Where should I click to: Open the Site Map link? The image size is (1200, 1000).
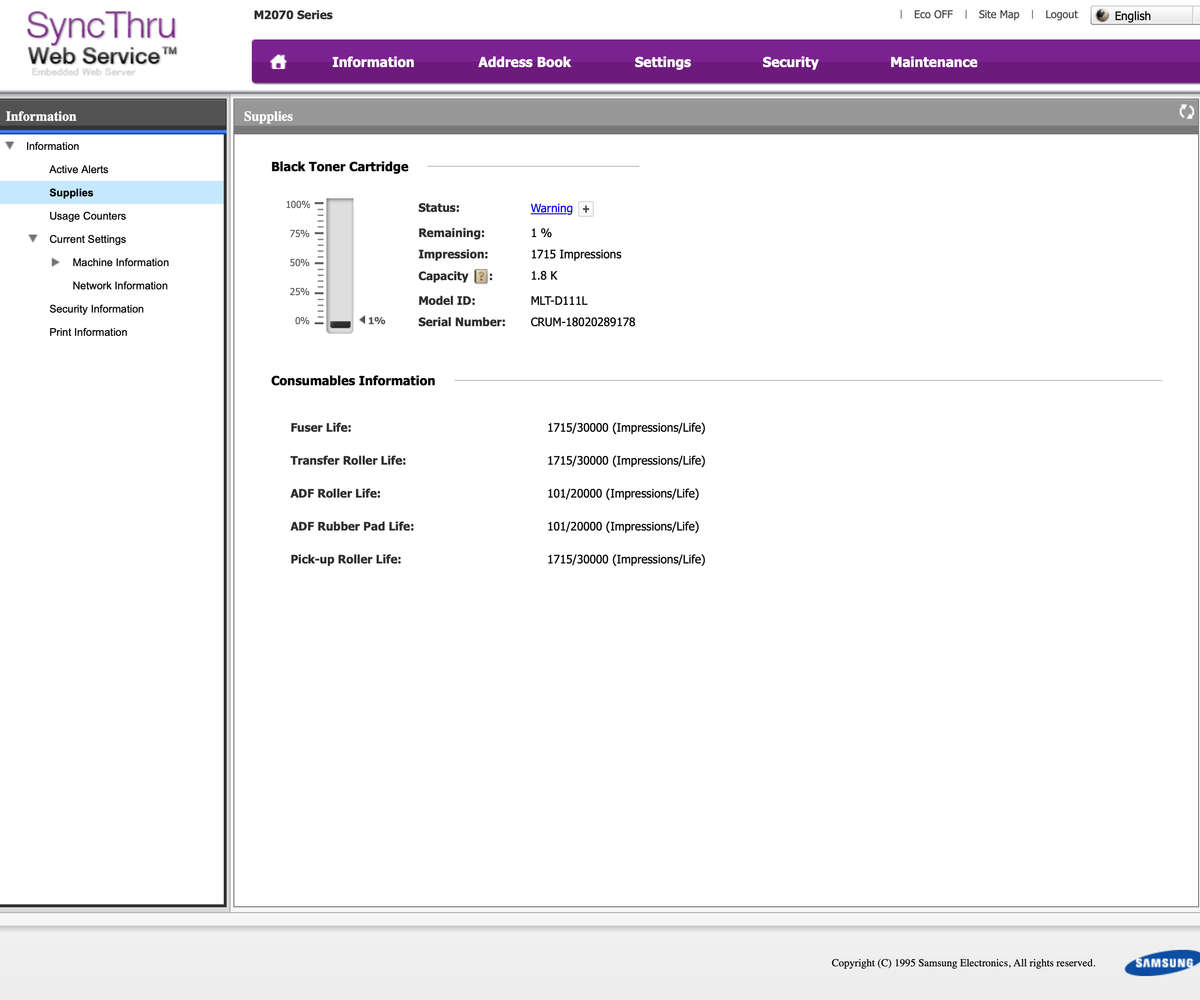[998, 15]
